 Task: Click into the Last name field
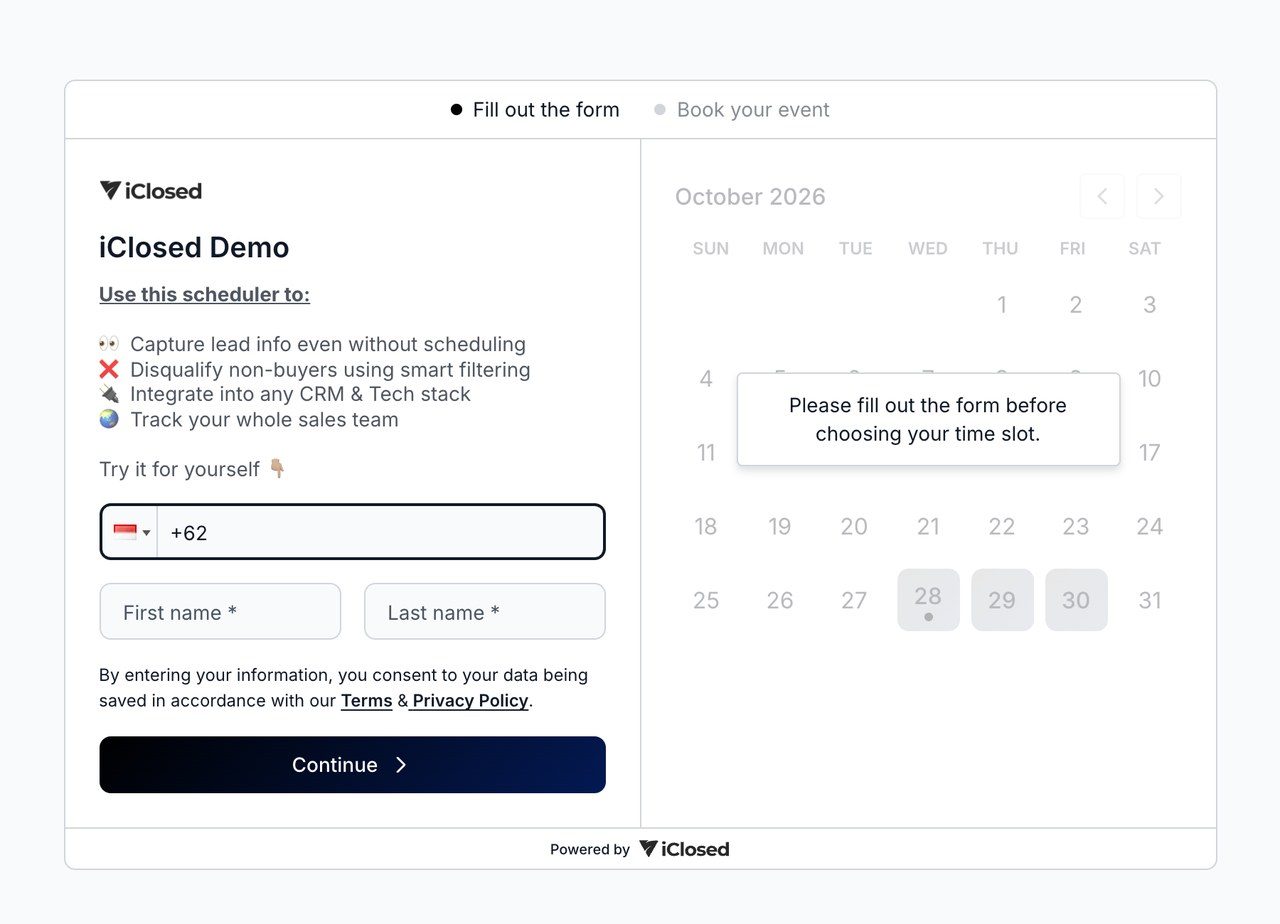pyautogui.click(x=485, y=611)
